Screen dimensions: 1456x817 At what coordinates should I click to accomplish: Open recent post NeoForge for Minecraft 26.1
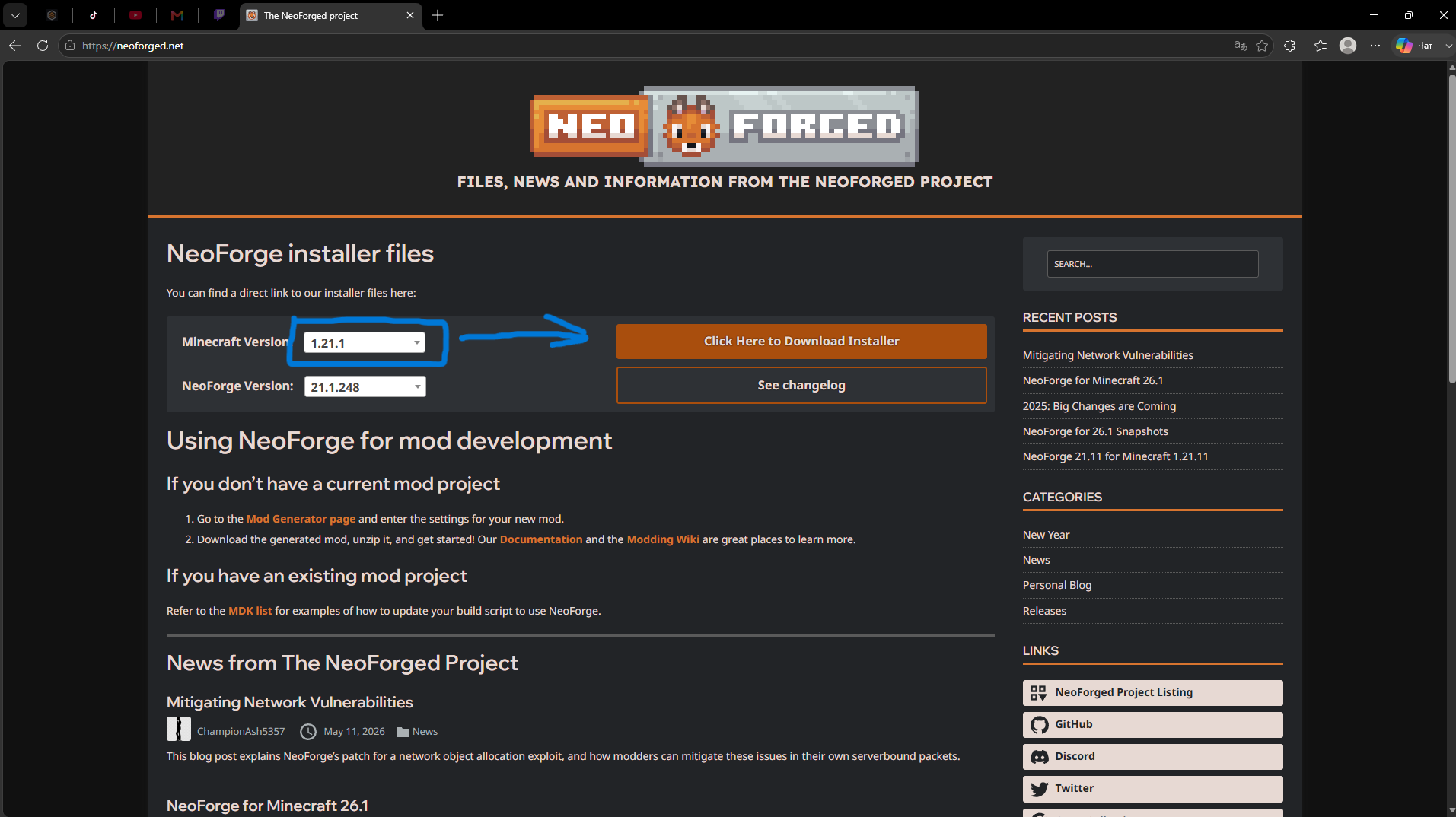(1093, 380)
